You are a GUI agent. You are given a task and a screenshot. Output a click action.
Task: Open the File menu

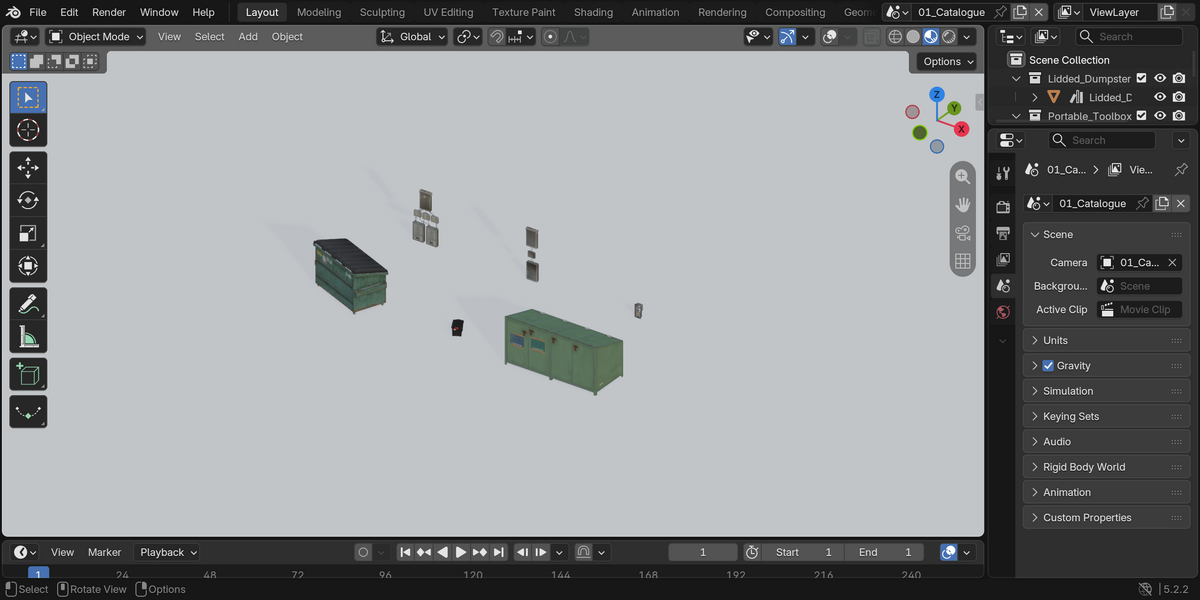38,12
